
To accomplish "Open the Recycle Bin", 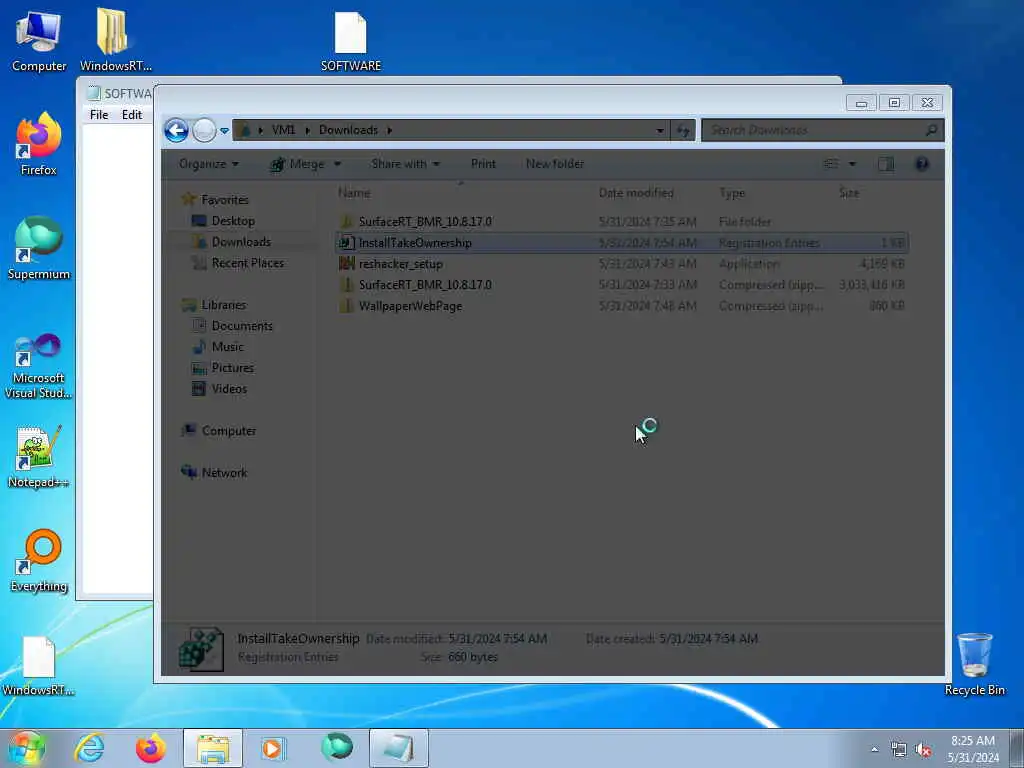I will tap(974, 664).
